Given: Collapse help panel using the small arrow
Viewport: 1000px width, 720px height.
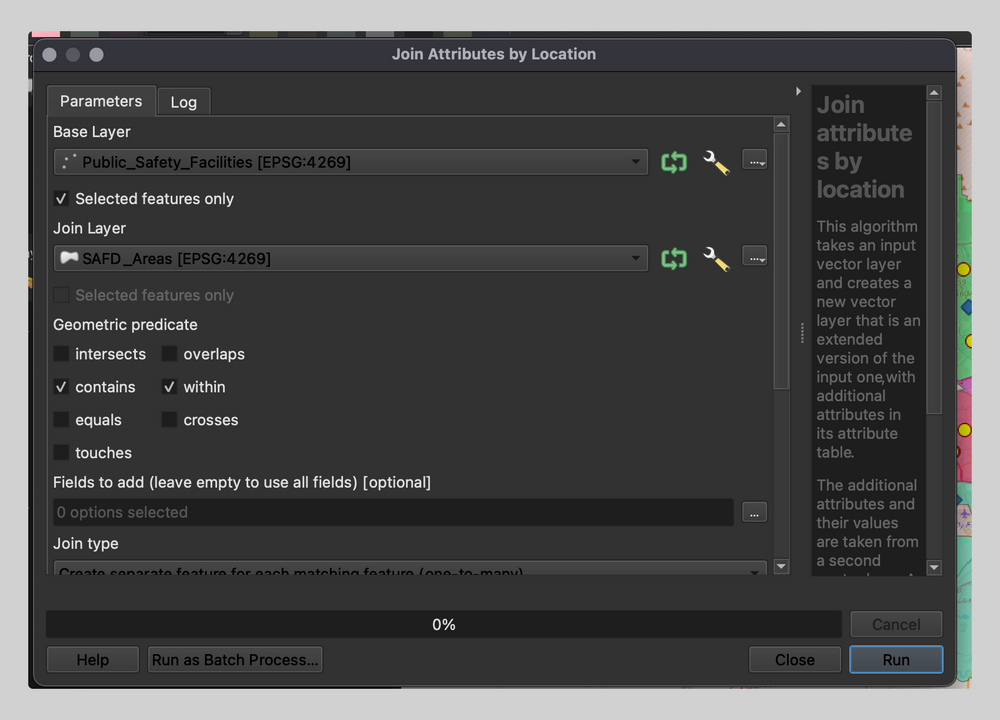Looking at the screenshot, I should click(798, 92).
